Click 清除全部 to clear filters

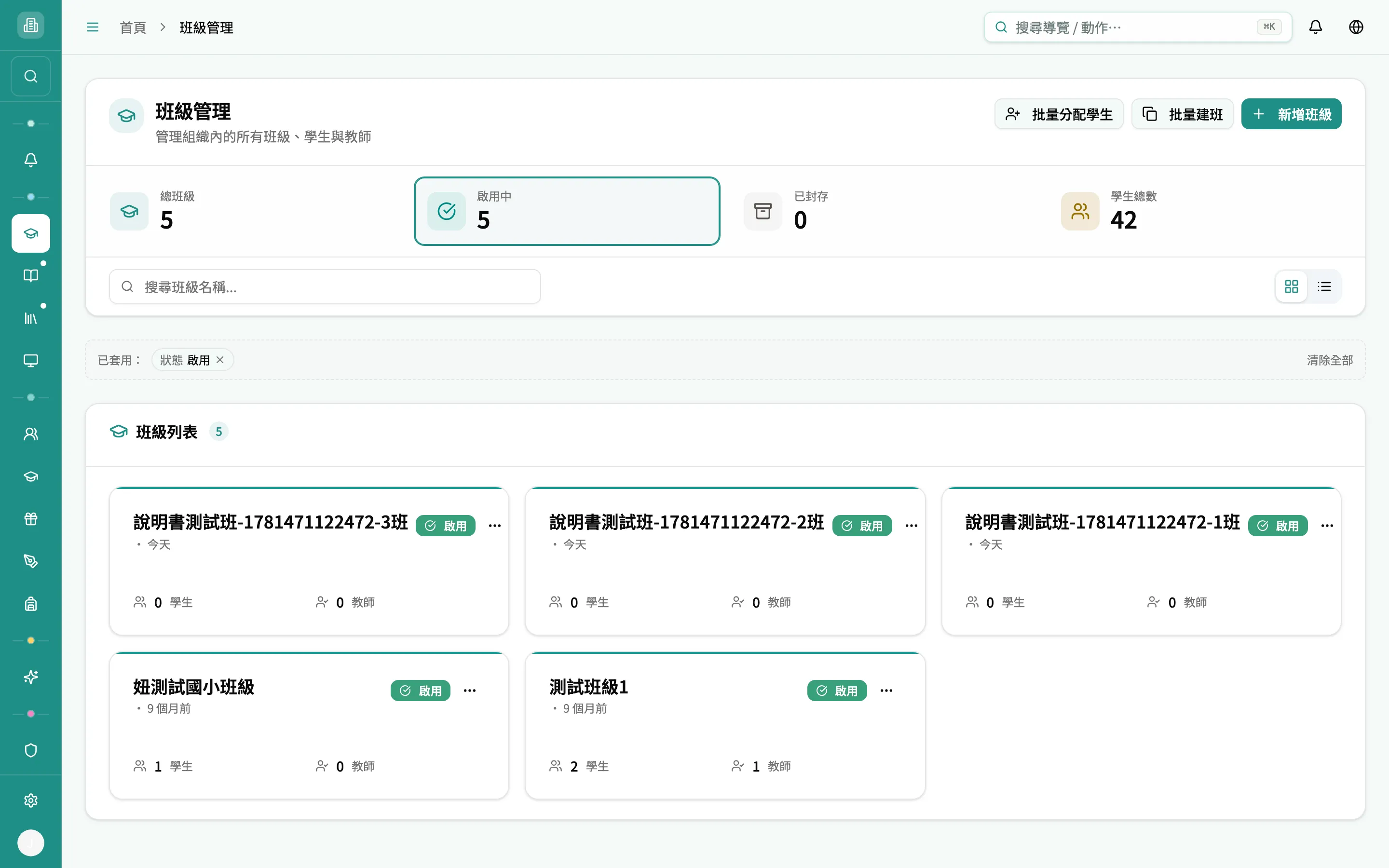click(x=1329, y=360)
